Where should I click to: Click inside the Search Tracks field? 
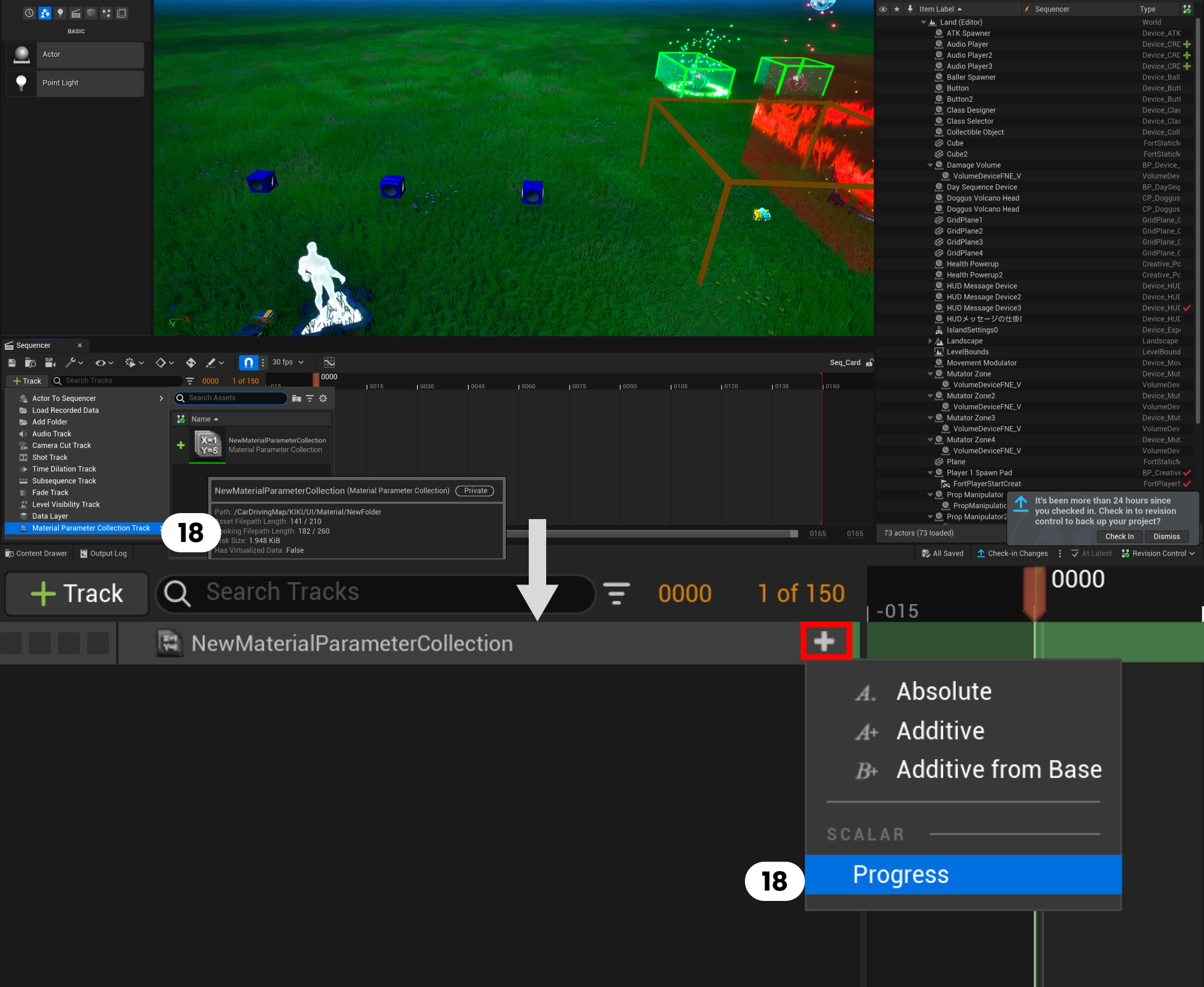click(x=375, y=593)
